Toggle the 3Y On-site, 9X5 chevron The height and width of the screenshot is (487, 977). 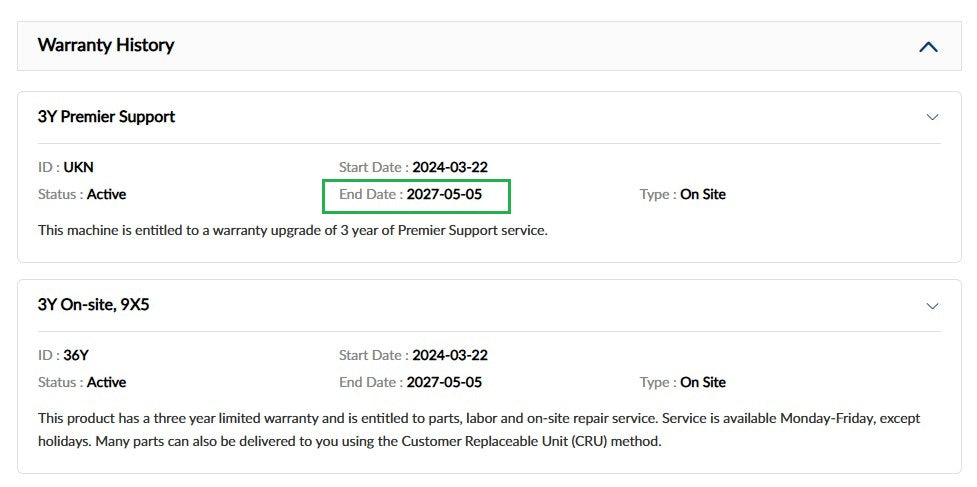[x=932, y=306]
